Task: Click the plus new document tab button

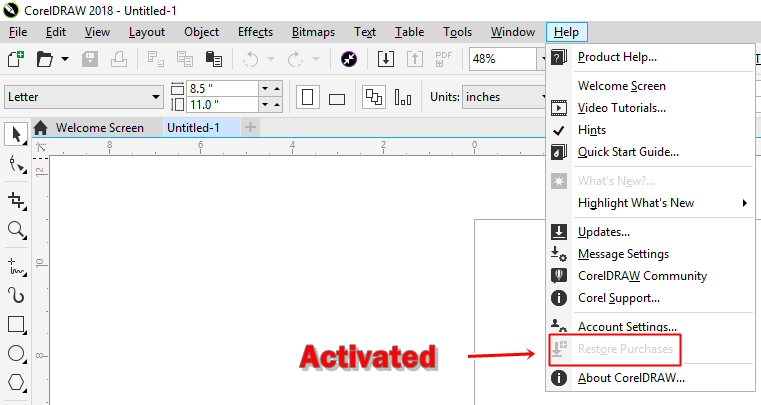Action: coord(250,127)
